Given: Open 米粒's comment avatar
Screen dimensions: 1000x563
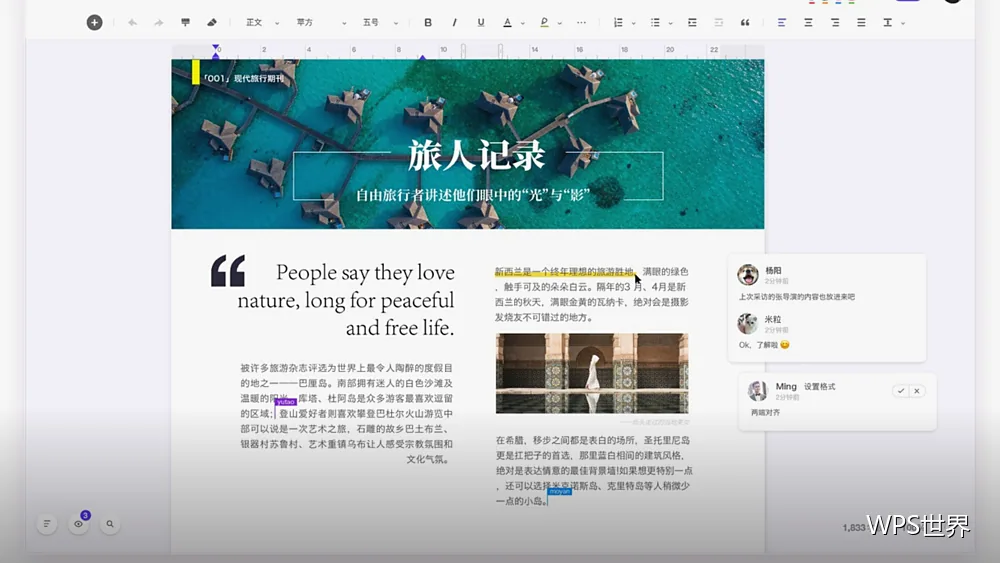Looking at the screenshot, I should pyautogui.click(x=747, y=323).
